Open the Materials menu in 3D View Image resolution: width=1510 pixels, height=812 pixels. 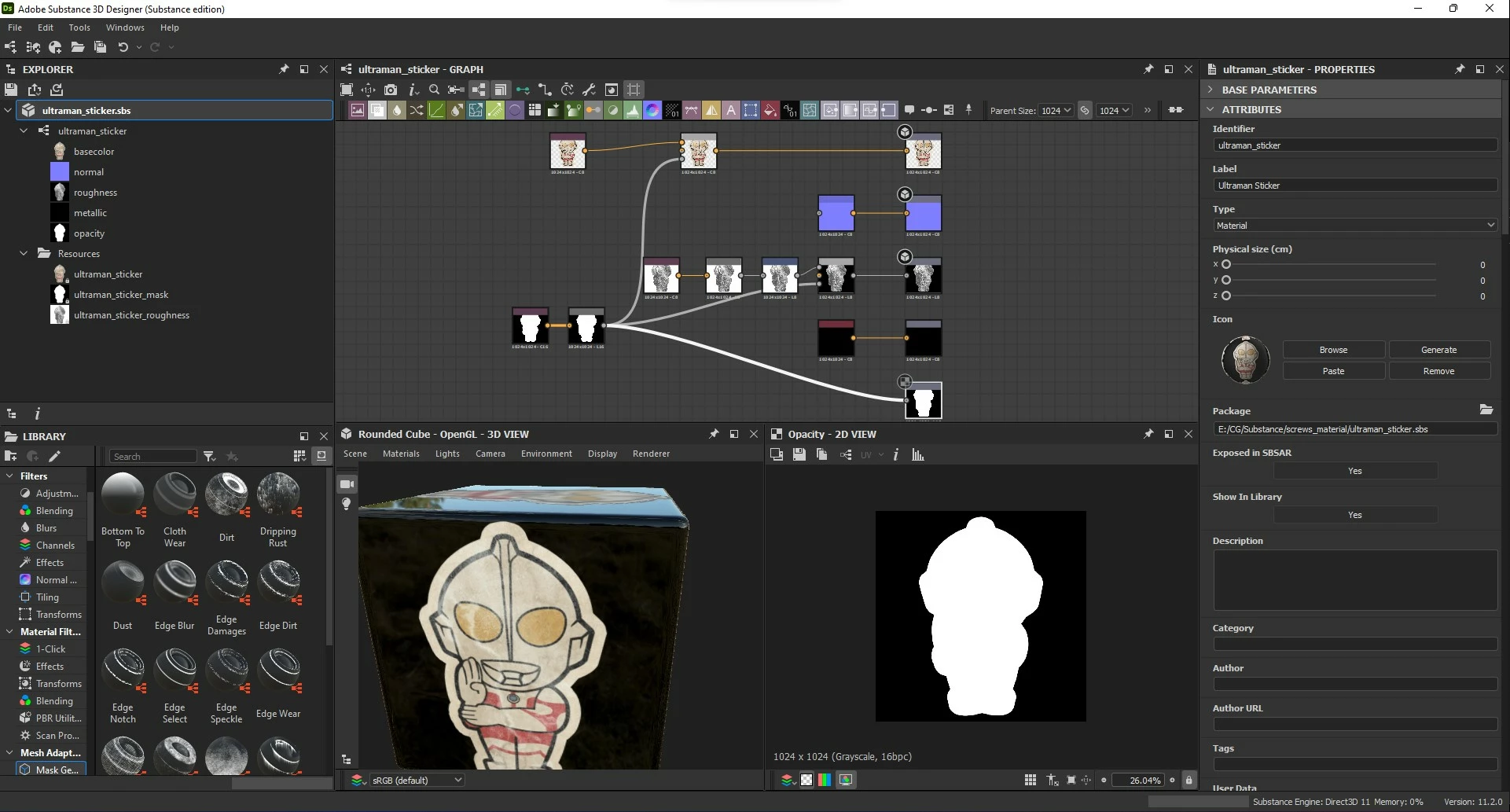click(401, 454)
